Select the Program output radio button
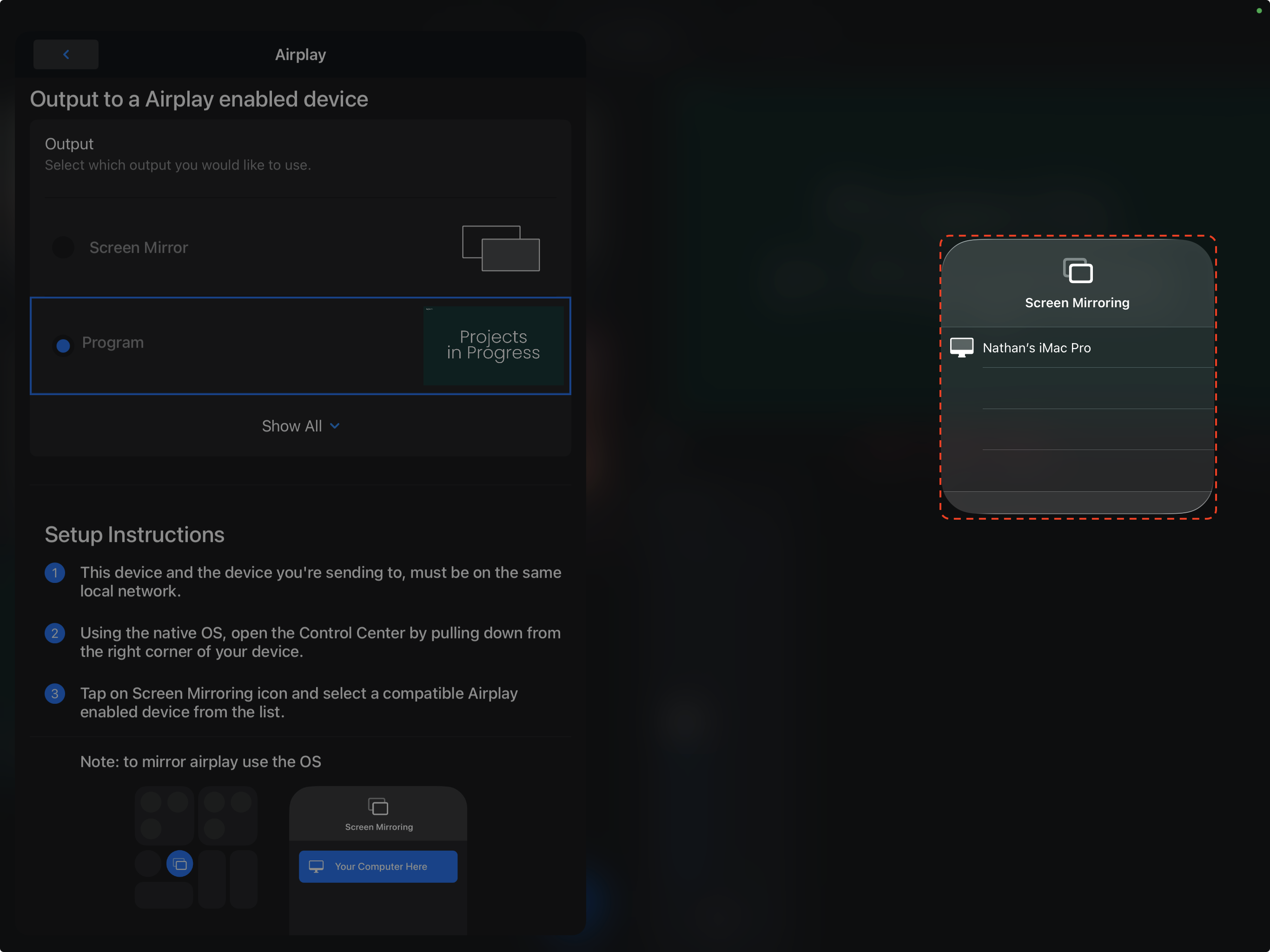1270x952 pixels. [63, 345]
